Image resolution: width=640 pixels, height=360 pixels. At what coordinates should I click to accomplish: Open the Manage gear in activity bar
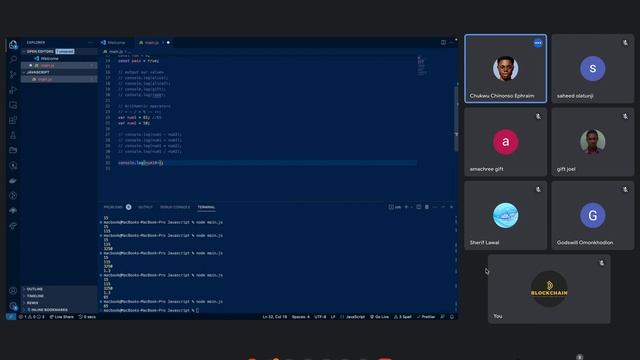[x=13, y=306]
